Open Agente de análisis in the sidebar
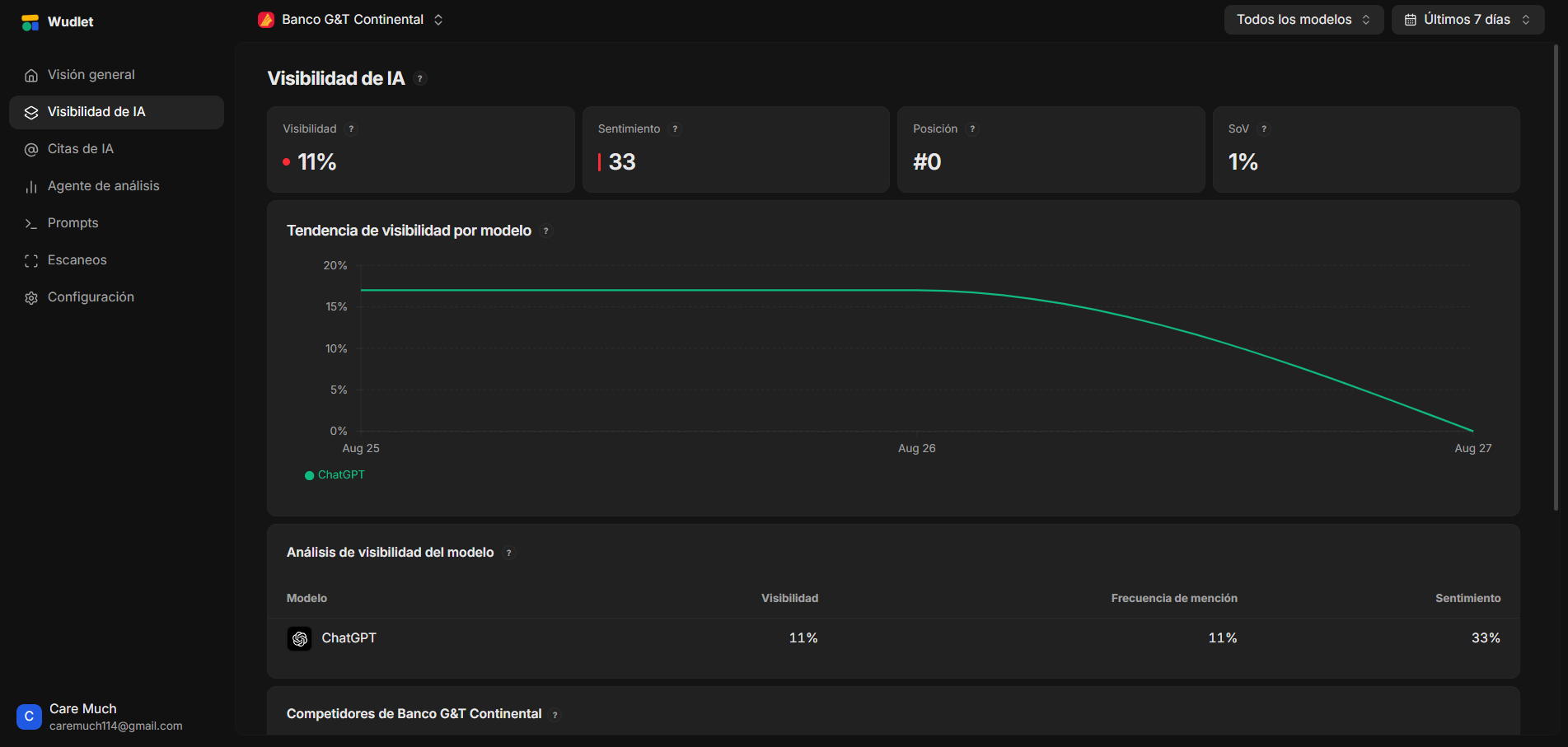Screen dimensions: 1568x747 point(116,186)
